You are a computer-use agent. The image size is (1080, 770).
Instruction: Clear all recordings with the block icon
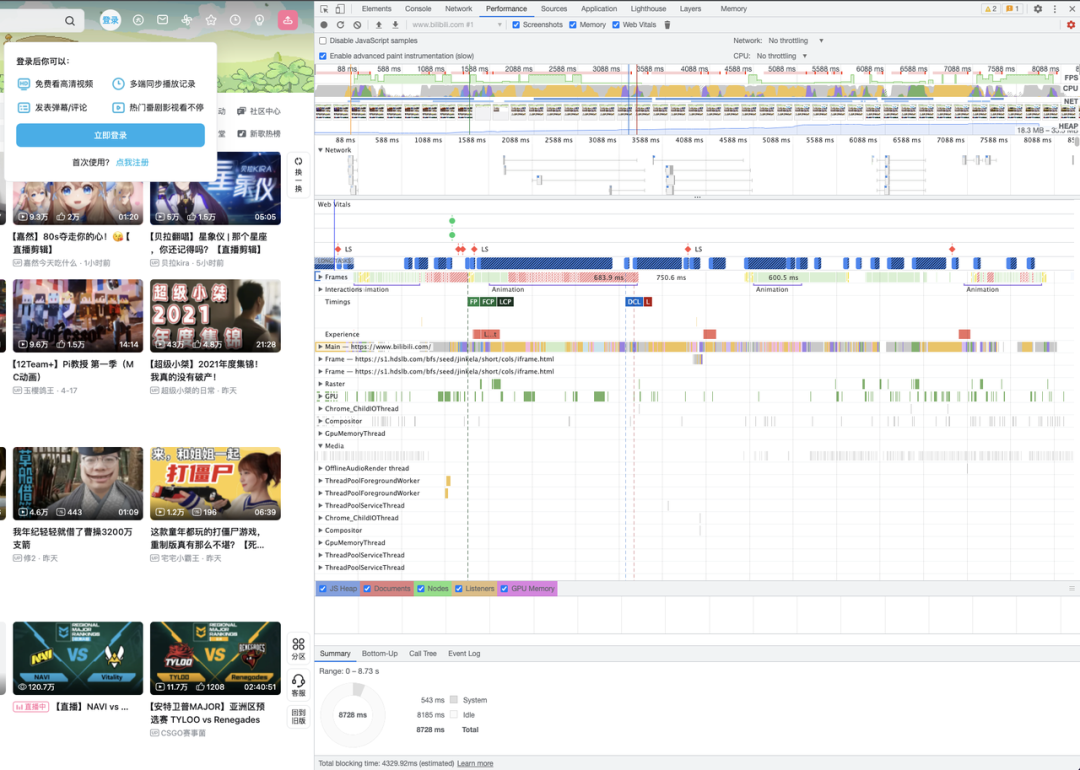coord(357,24)
